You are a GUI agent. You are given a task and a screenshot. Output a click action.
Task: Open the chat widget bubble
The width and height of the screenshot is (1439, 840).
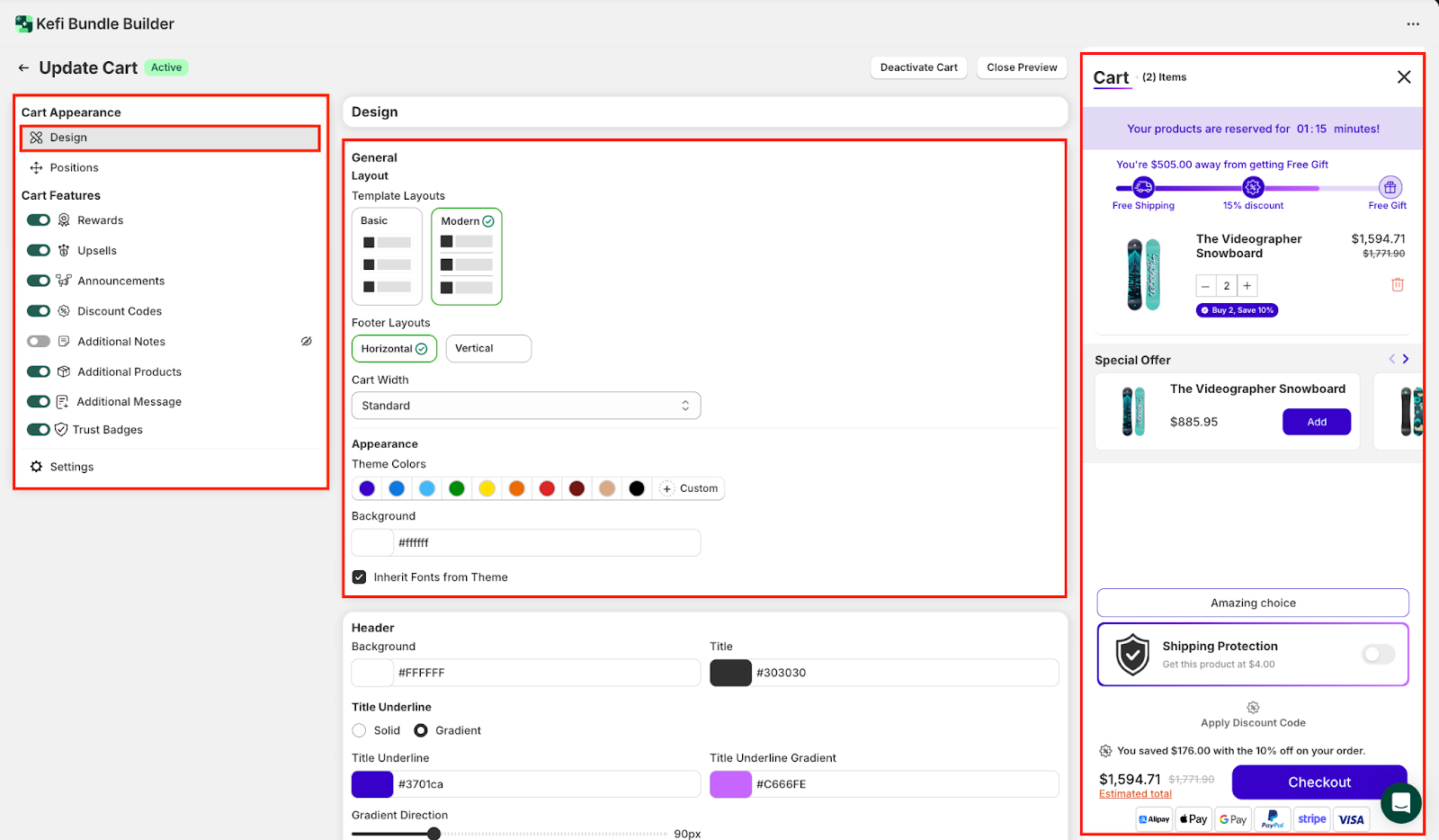(1400, 802)
